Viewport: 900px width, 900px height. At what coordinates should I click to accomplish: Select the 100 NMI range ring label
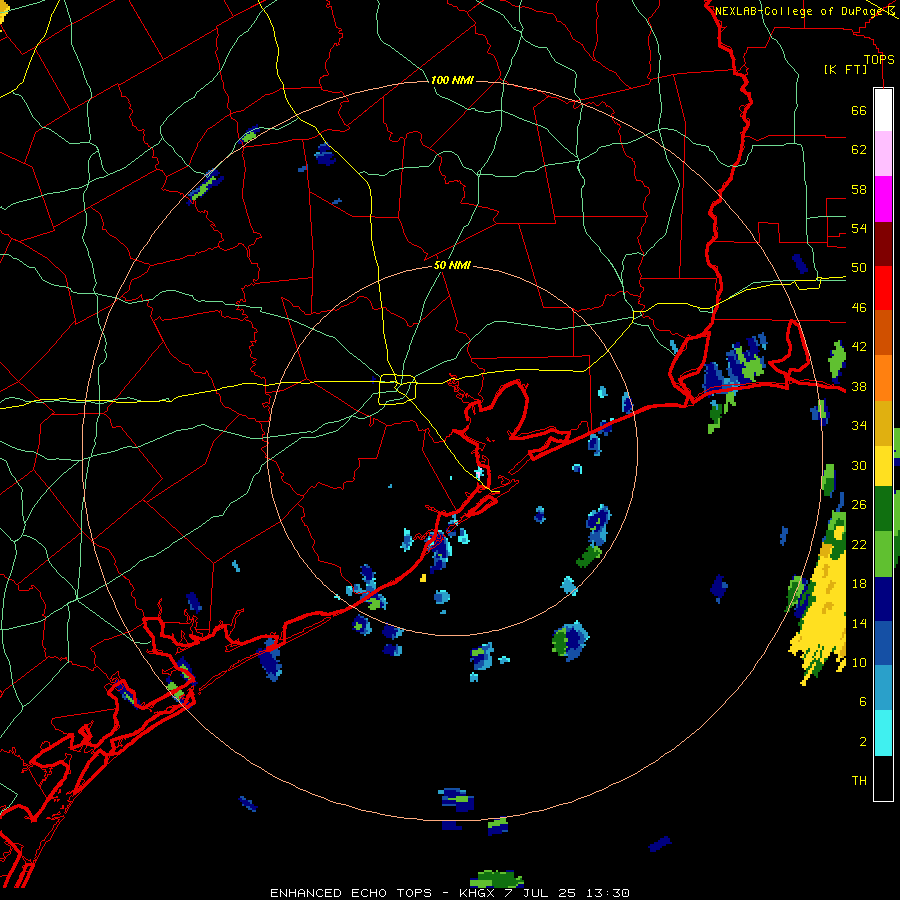pos(452,80)
